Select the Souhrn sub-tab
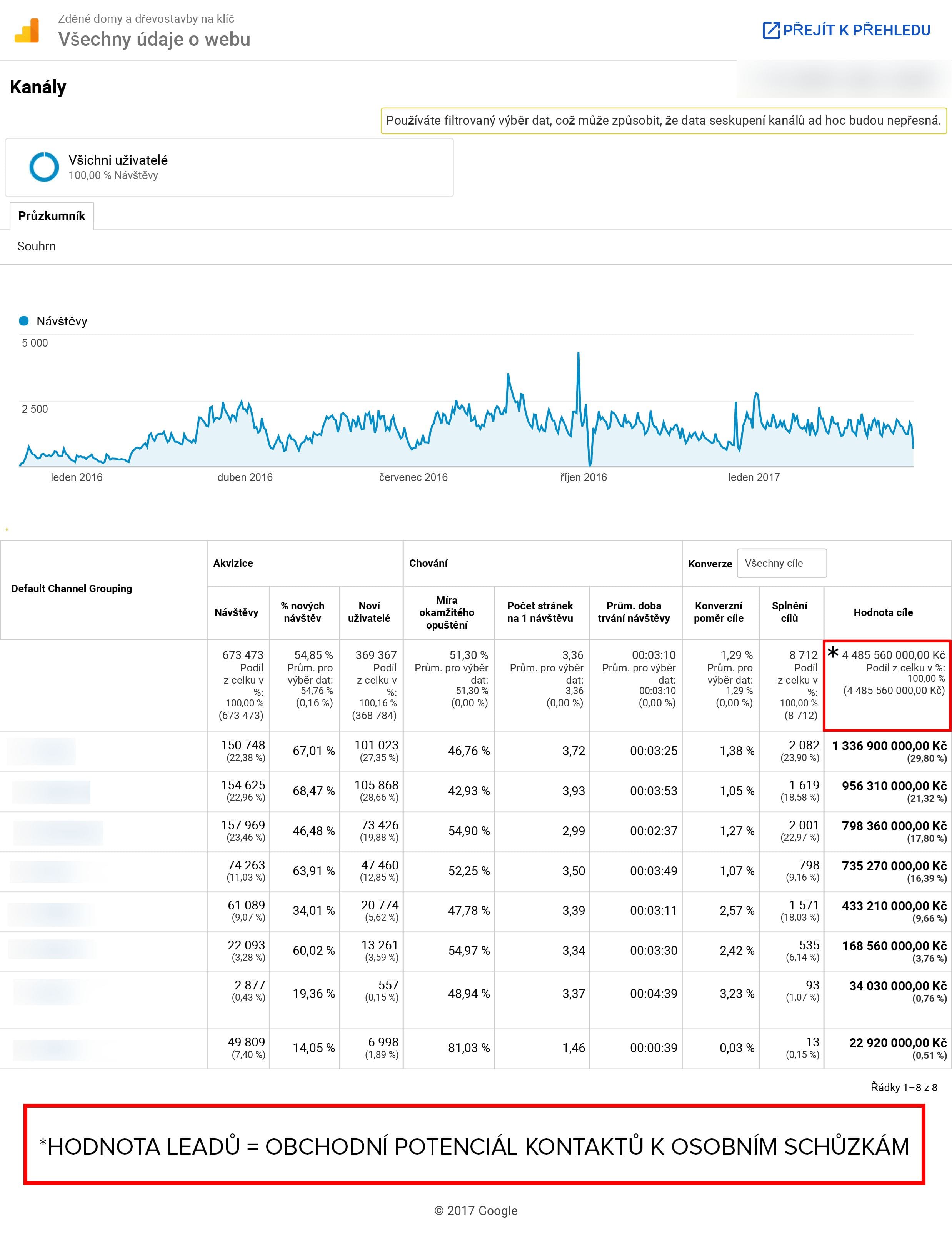952x1238 pixels. pos(36,246)
